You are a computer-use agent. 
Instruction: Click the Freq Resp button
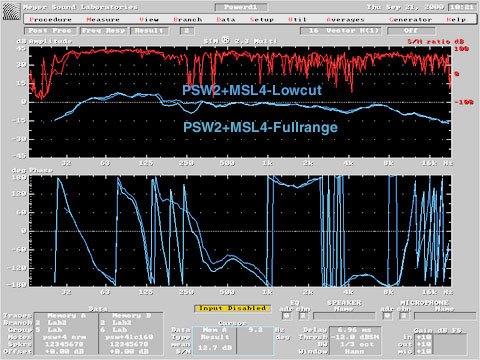point(103,31)
